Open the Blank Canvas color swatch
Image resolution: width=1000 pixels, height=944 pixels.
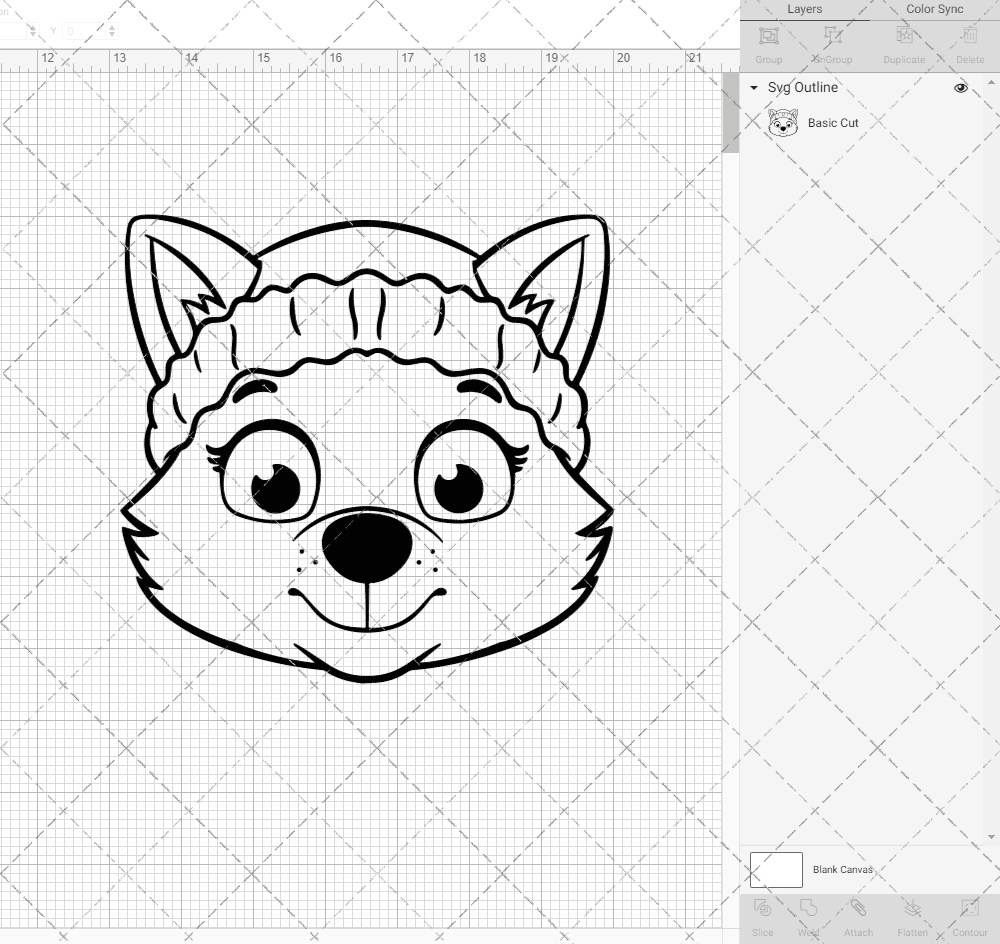(x=775, y=869)
